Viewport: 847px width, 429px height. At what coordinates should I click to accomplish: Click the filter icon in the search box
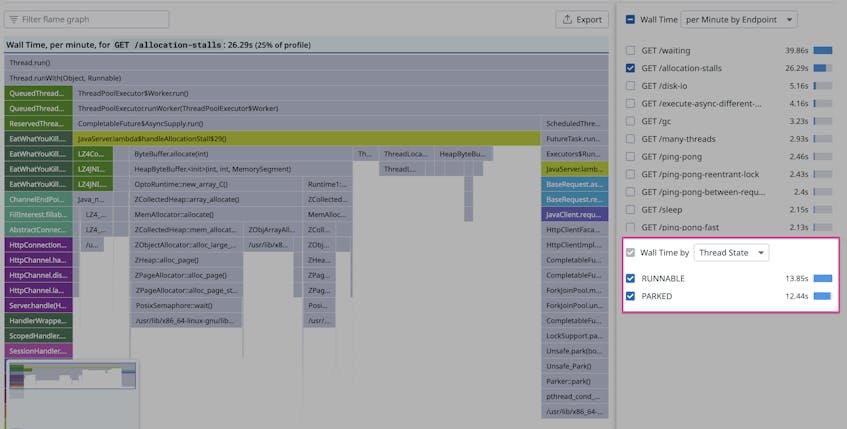coord(13,19)
